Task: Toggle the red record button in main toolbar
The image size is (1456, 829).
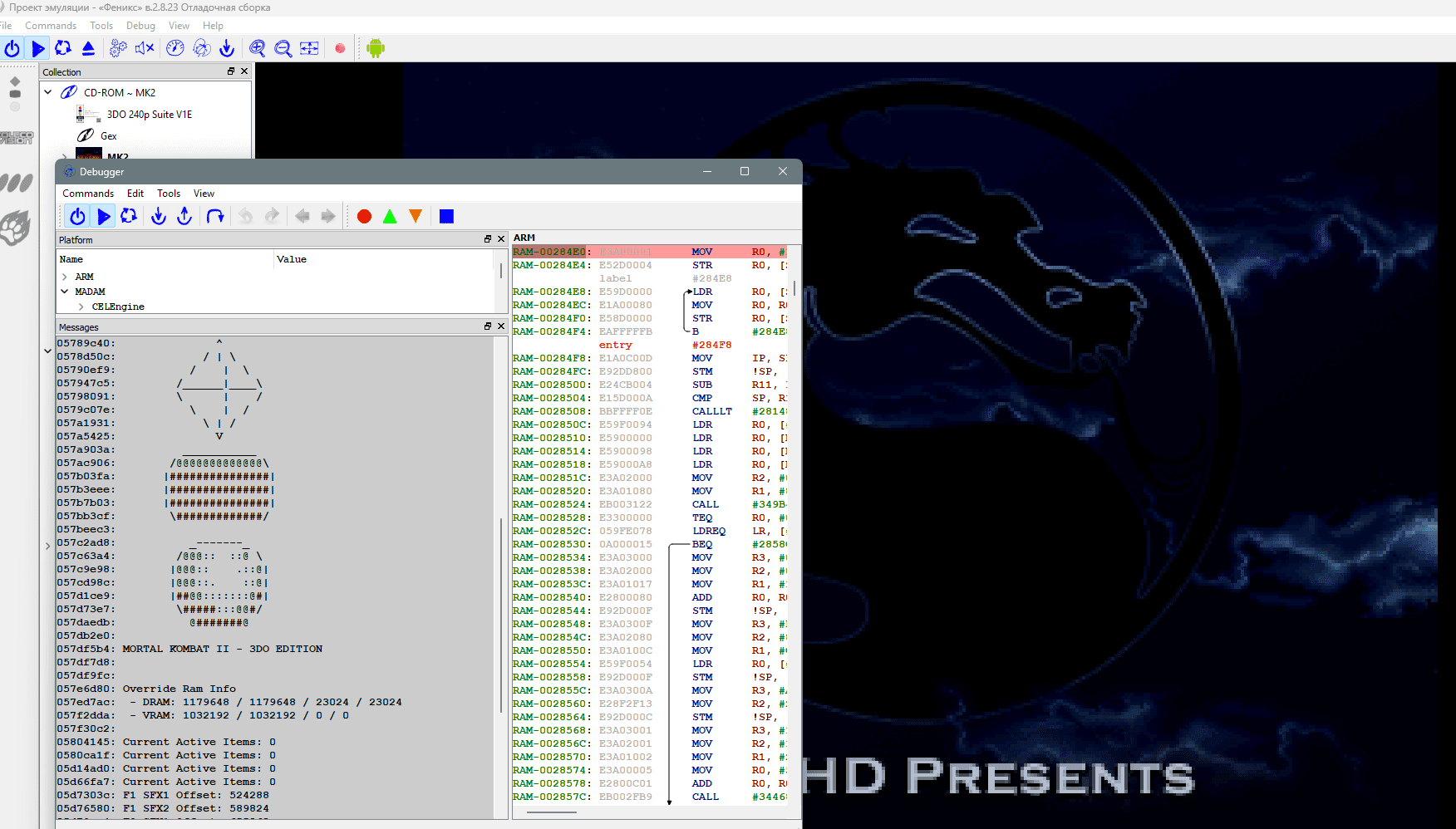Action: click(x=340, y=48)
